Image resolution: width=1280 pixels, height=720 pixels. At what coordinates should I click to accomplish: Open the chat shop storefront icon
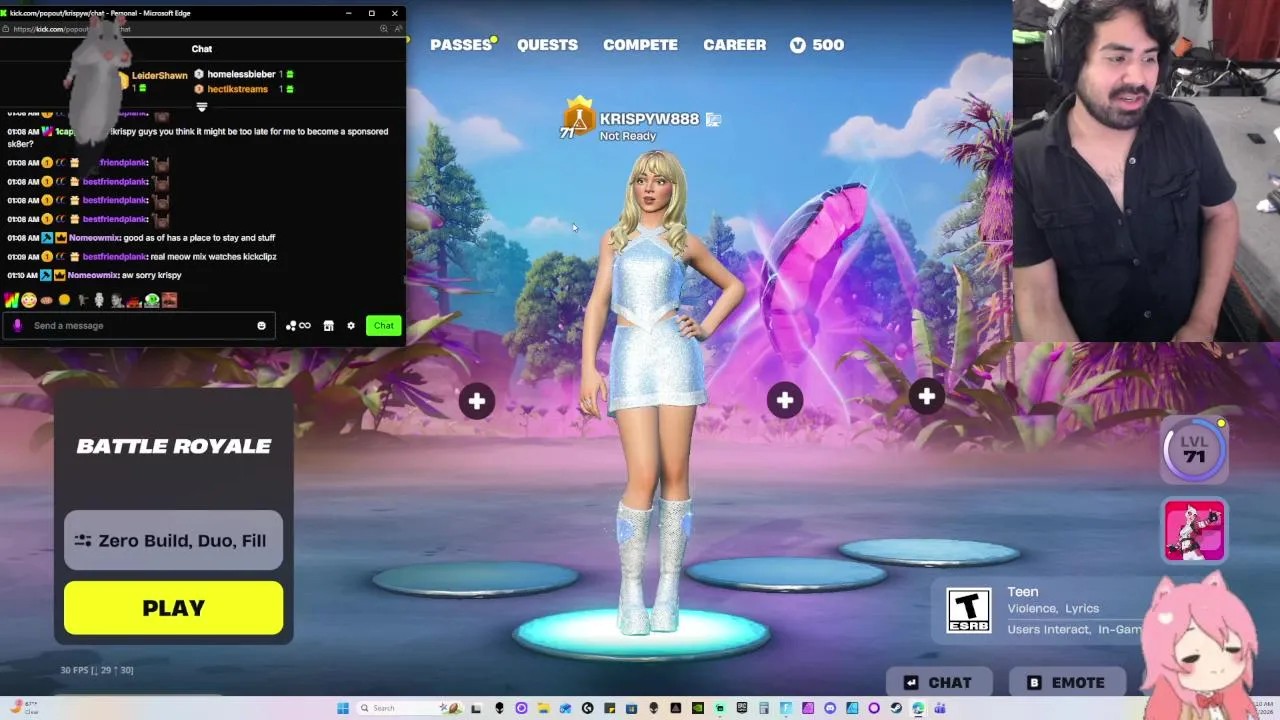tap(328, 325)
